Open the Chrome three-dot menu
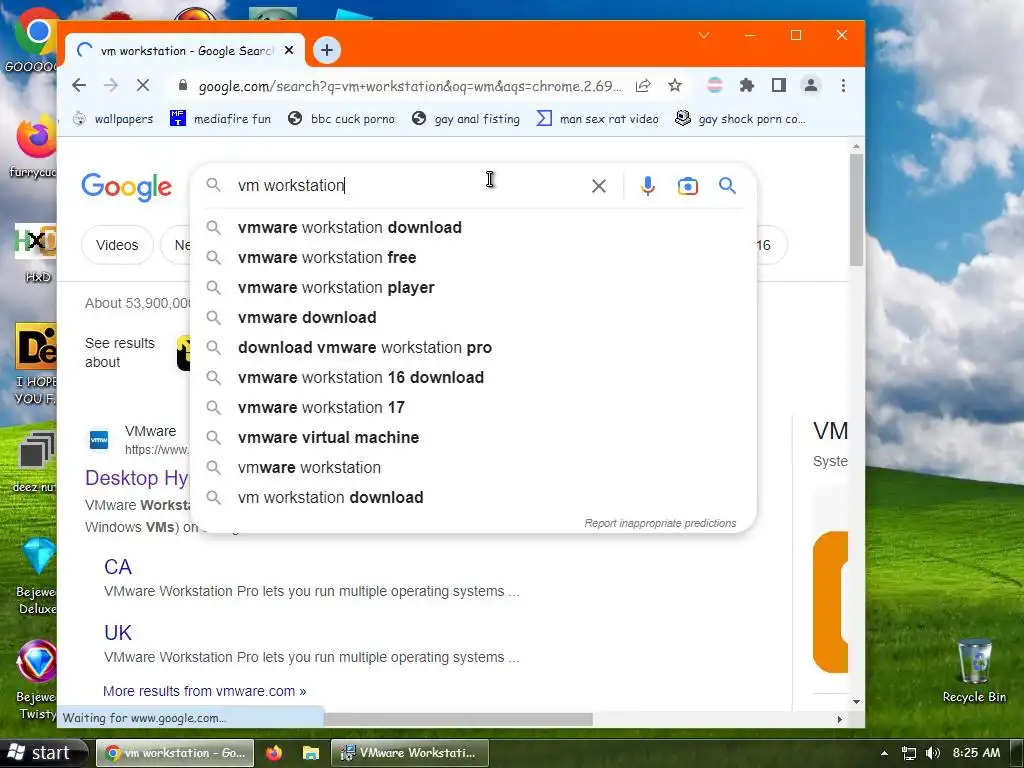This screenshot has width=1024, height=768. [843, 86]
